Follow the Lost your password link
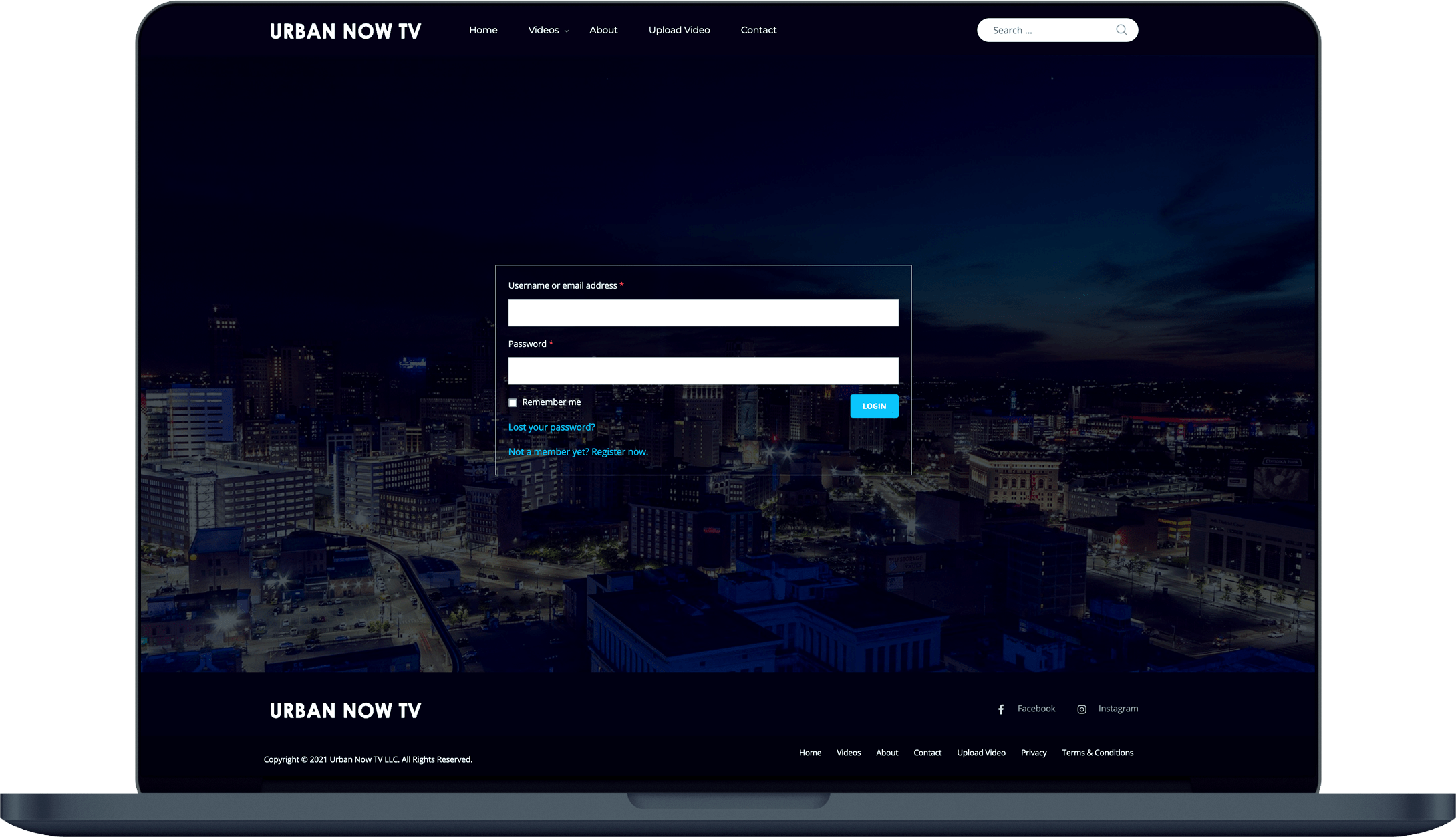The height and width of the screenshot is (837, 1456). [551, 427]
